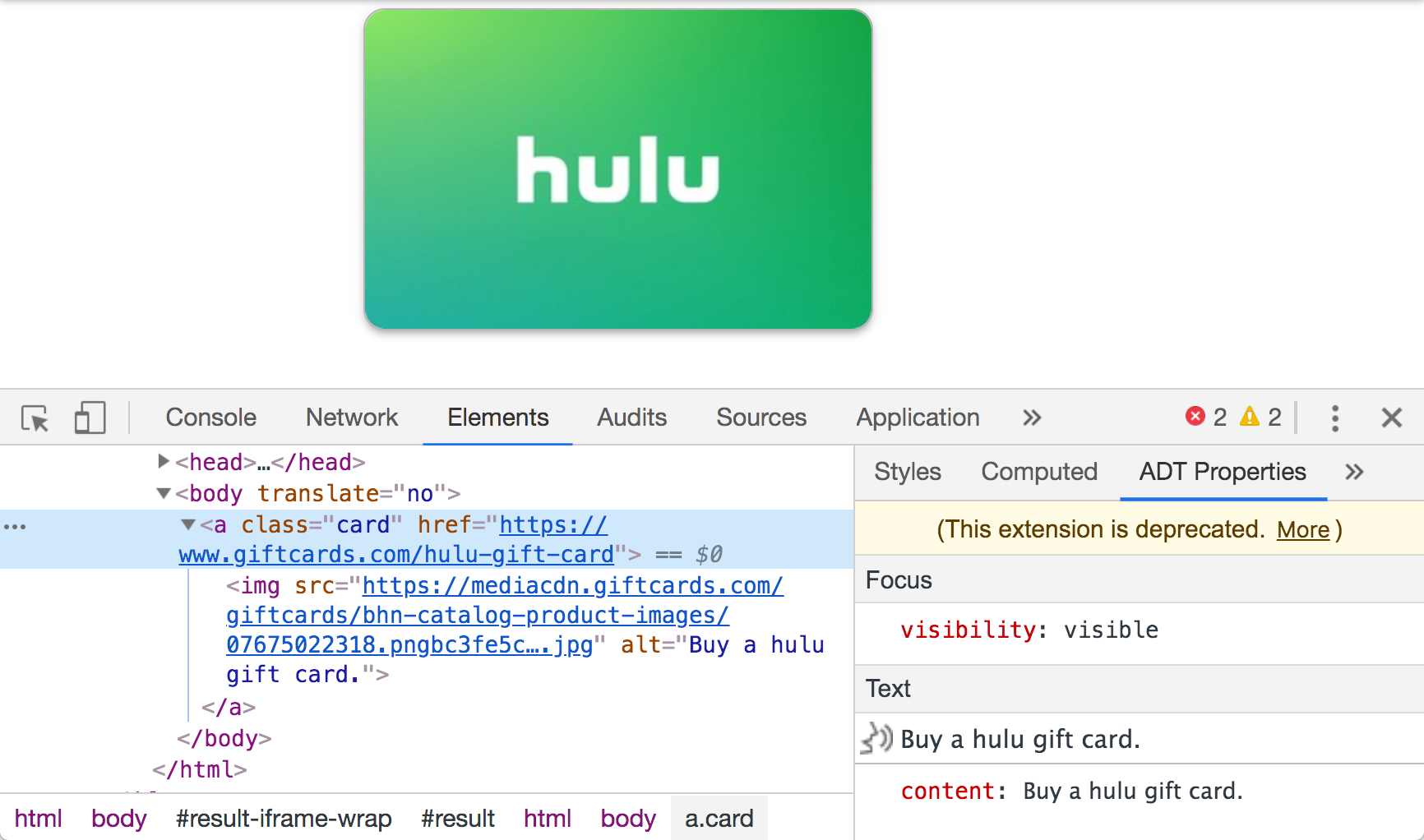Click the More link in deprecation notice

(x=1302, y=530)
